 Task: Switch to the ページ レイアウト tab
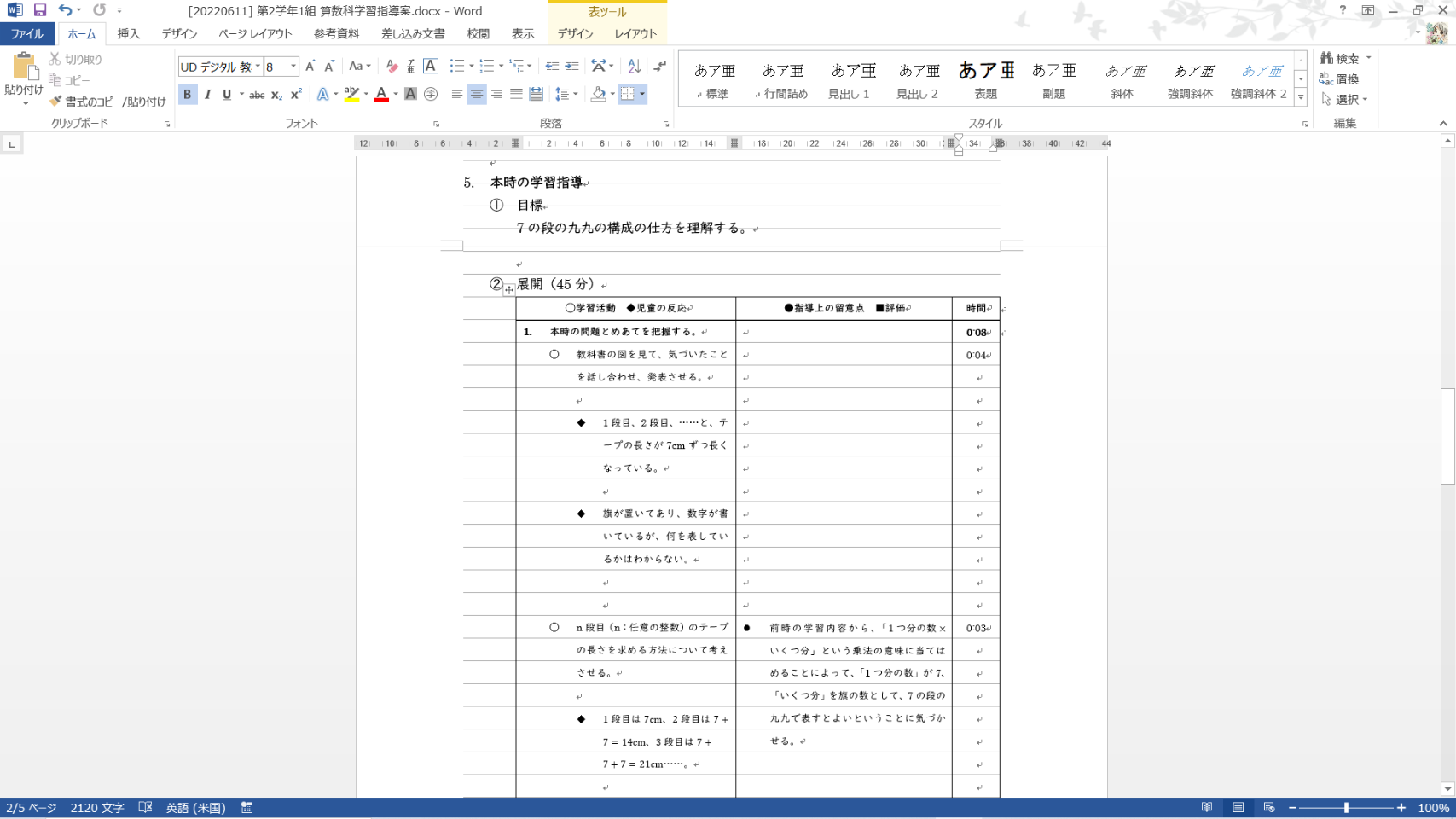[255, 34]
